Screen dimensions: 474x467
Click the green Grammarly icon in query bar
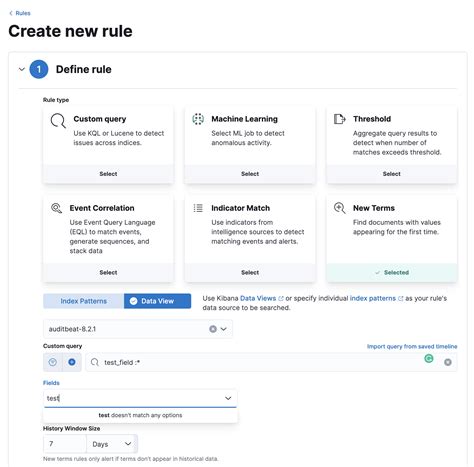click(x=429, y=358)
